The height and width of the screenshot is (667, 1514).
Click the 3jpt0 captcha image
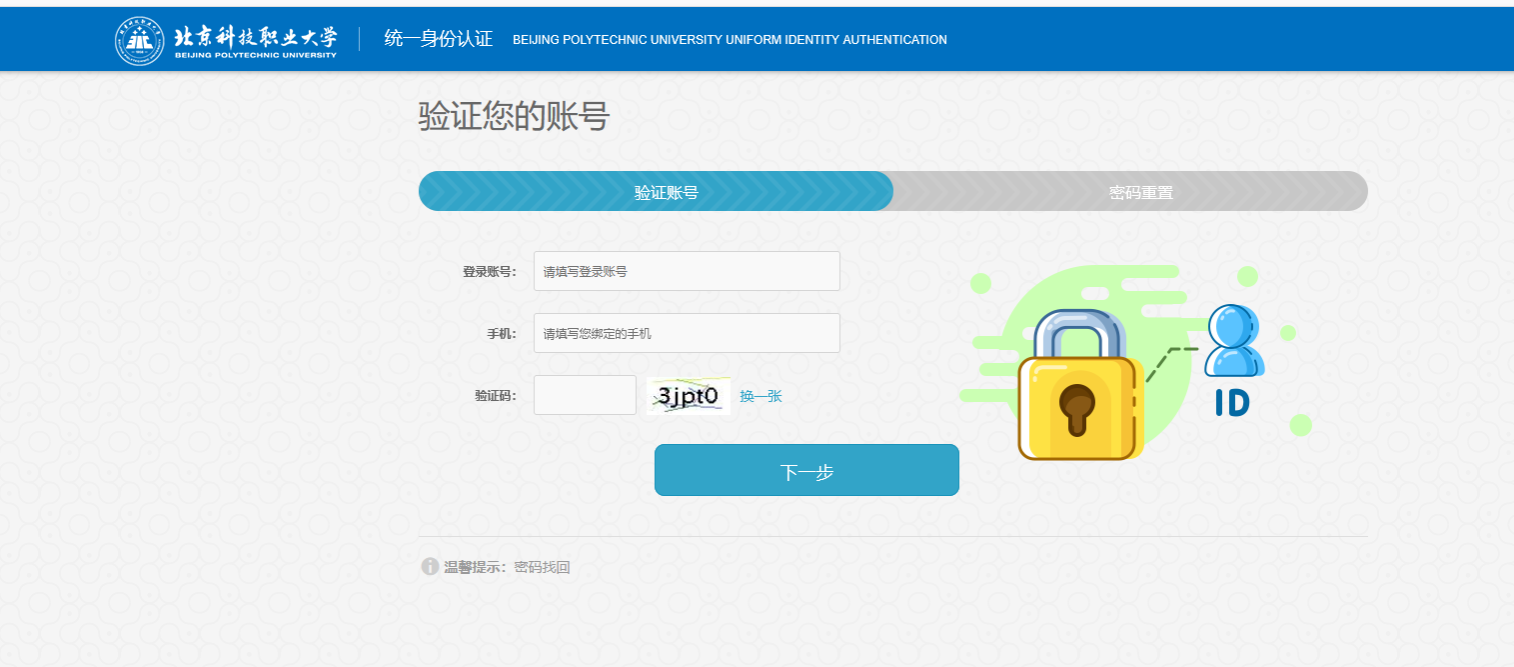(688, 396)
